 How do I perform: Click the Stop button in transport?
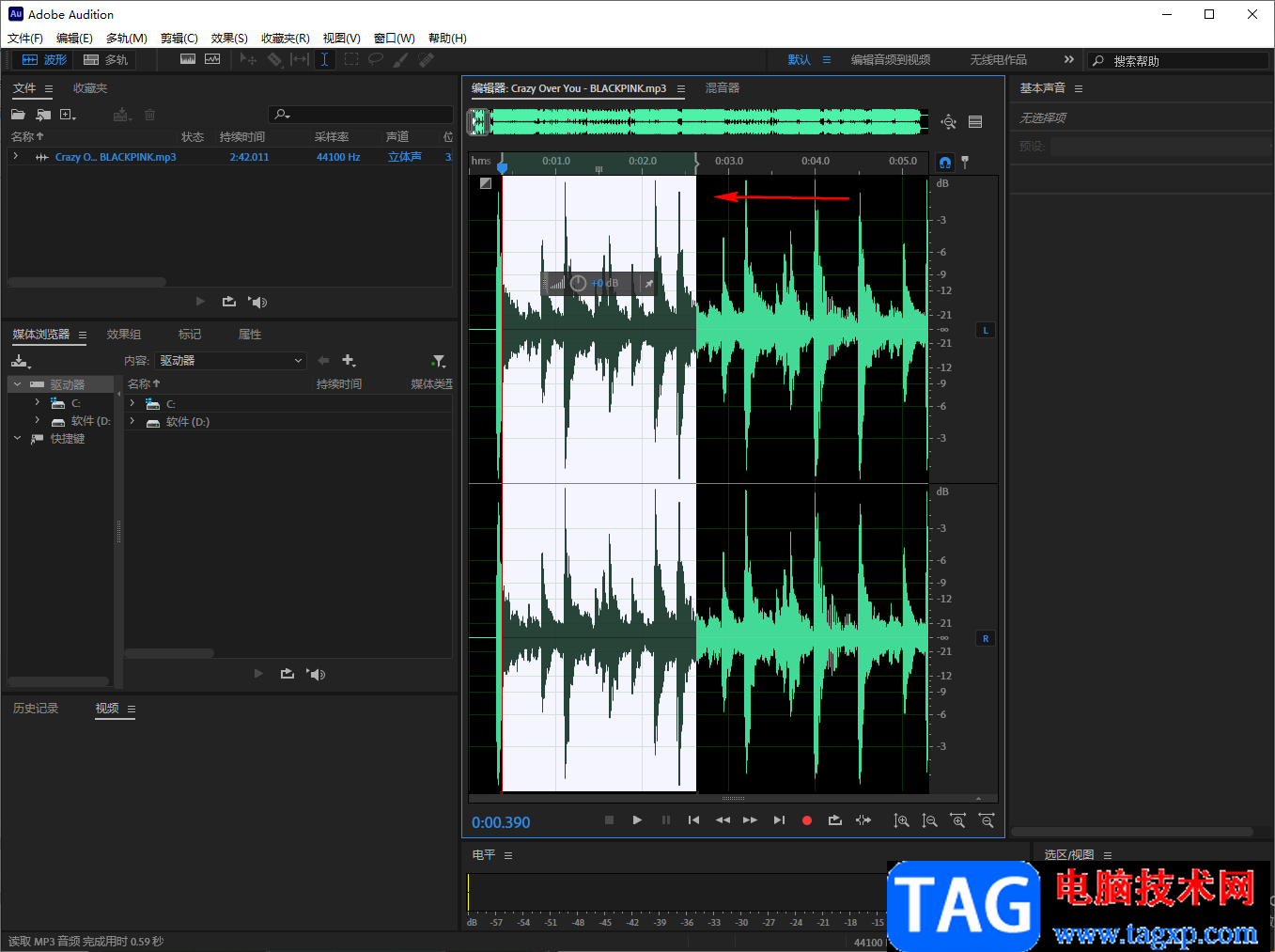coord(609,820)
